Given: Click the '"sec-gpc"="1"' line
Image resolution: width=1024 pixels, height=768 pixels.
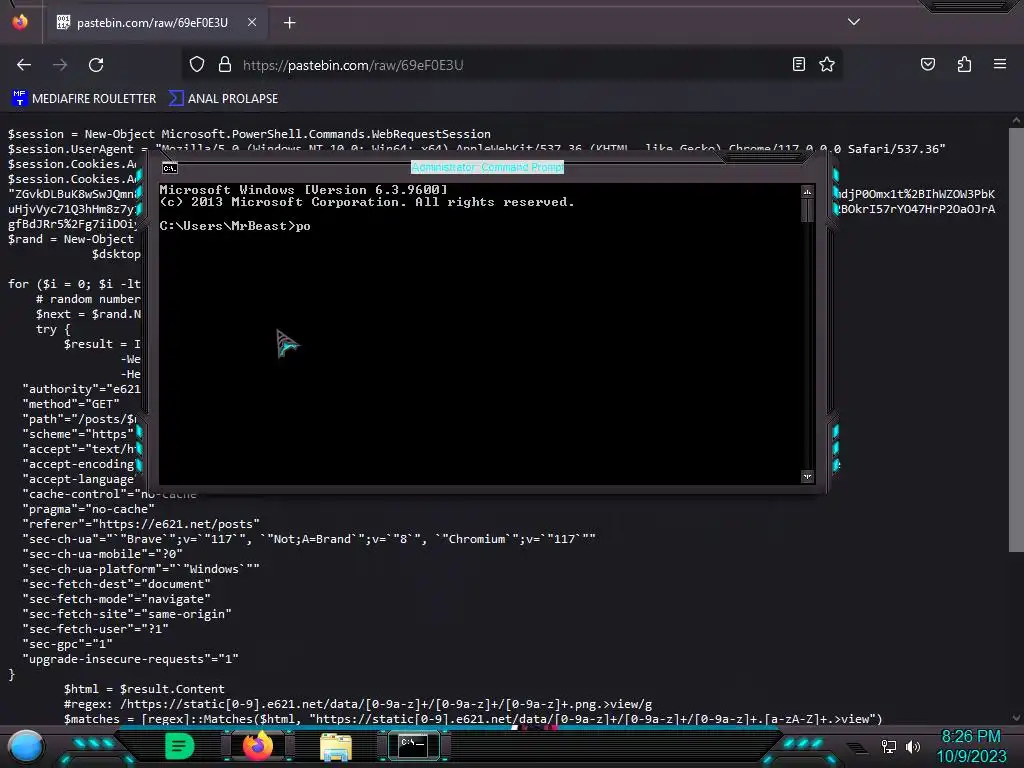Looking at the screenshot, I should 67,645.
